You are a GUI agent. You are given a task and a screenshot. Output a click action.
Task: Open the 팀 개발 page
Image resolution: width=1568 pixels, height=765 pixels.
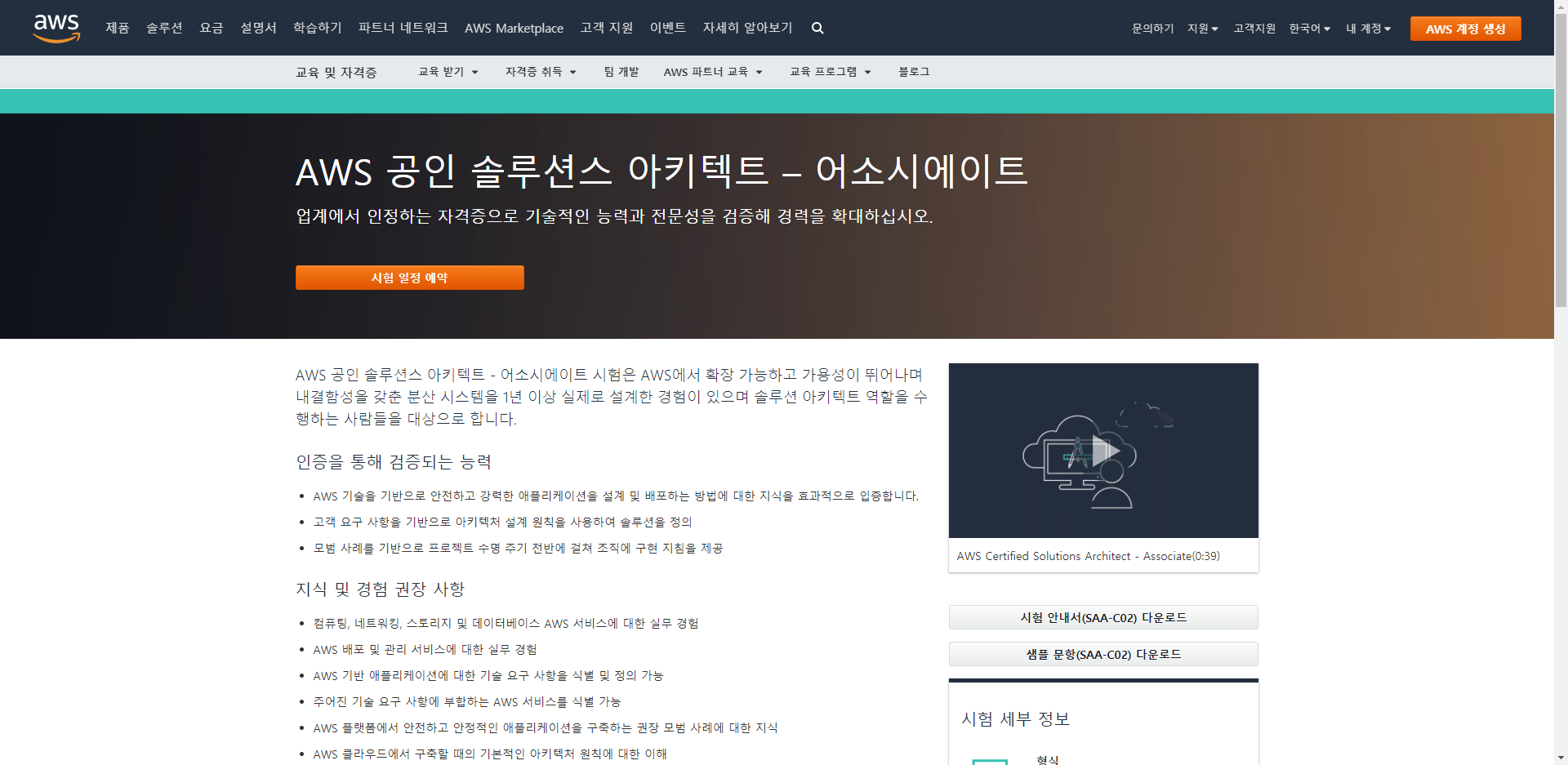click(x=621, y=72)
